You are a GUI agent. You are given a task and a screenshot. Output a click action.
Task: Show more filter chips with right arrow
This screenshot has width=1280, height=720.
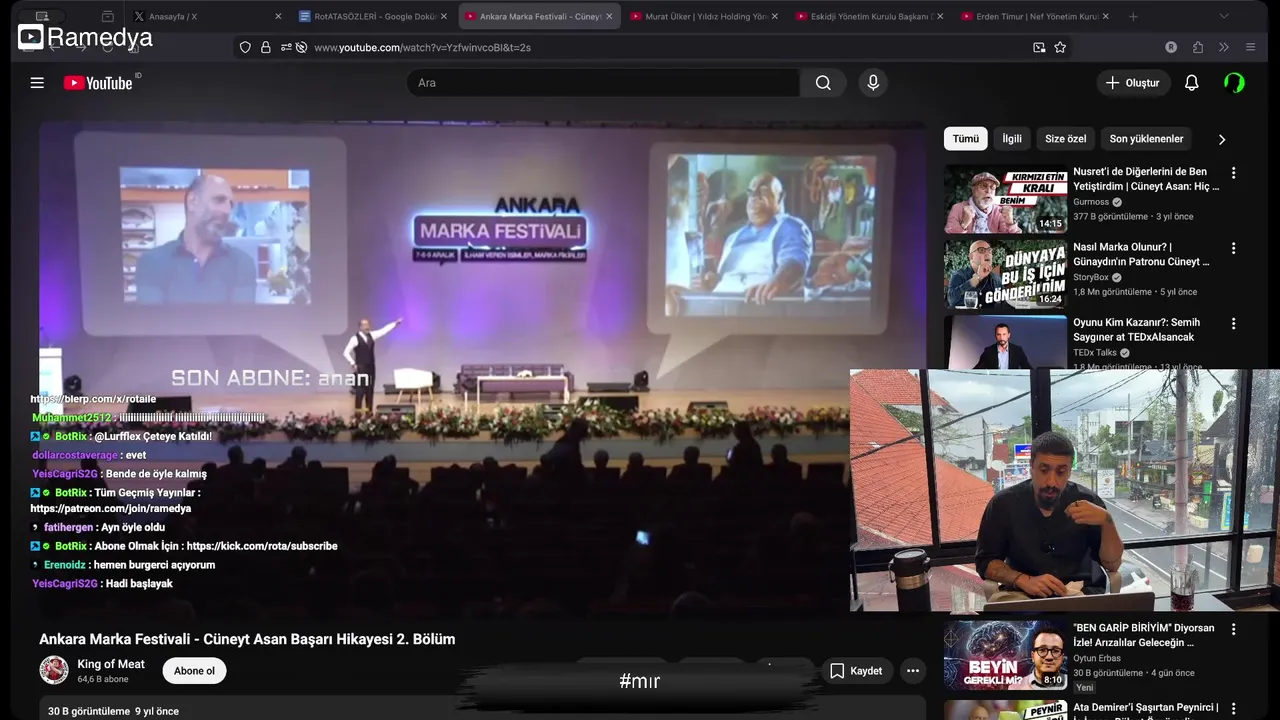click(x=1221, y=139)
